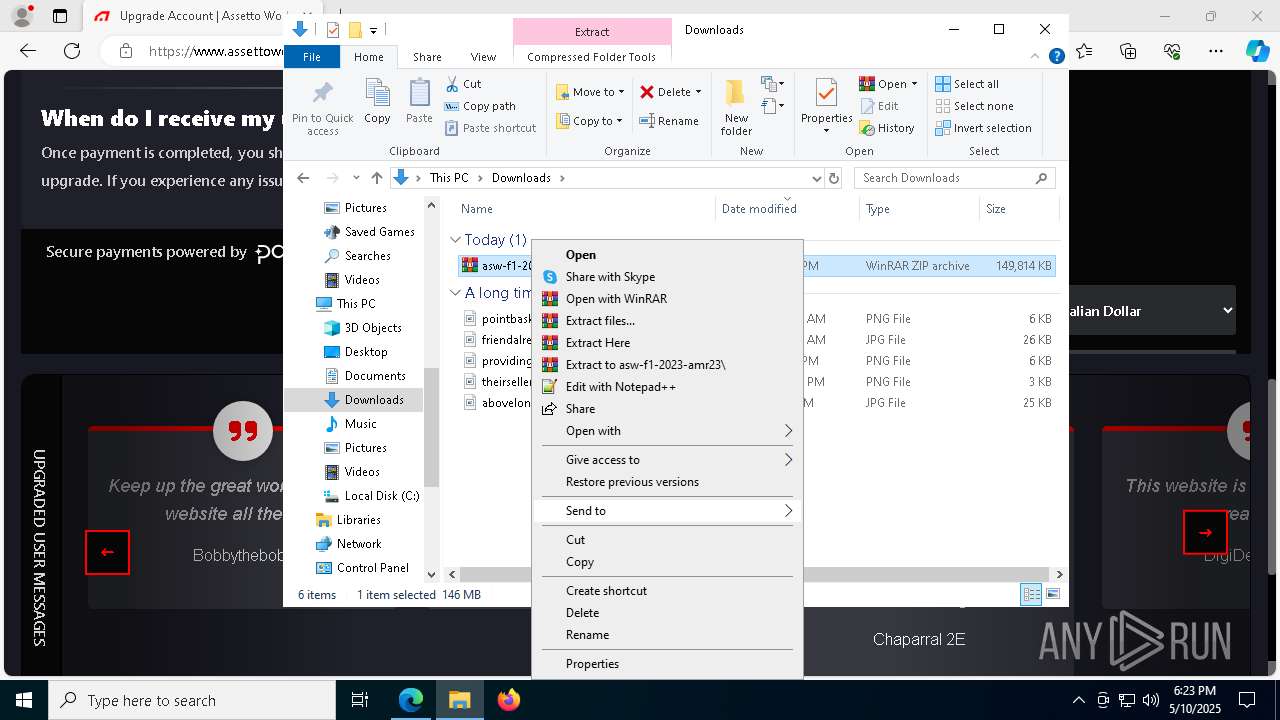Click the address bar Refresh icon
This screenshot has height=720, width=1280.
pos(834,178)
